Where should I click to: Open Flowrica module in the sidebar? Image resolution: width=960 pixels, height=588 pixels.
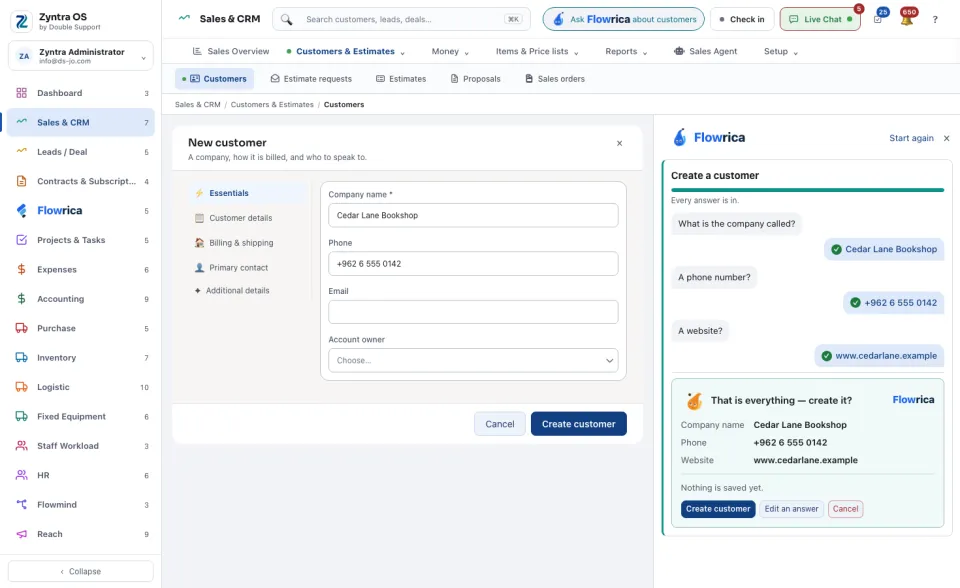pyautogui.click(x=81, y=211)
